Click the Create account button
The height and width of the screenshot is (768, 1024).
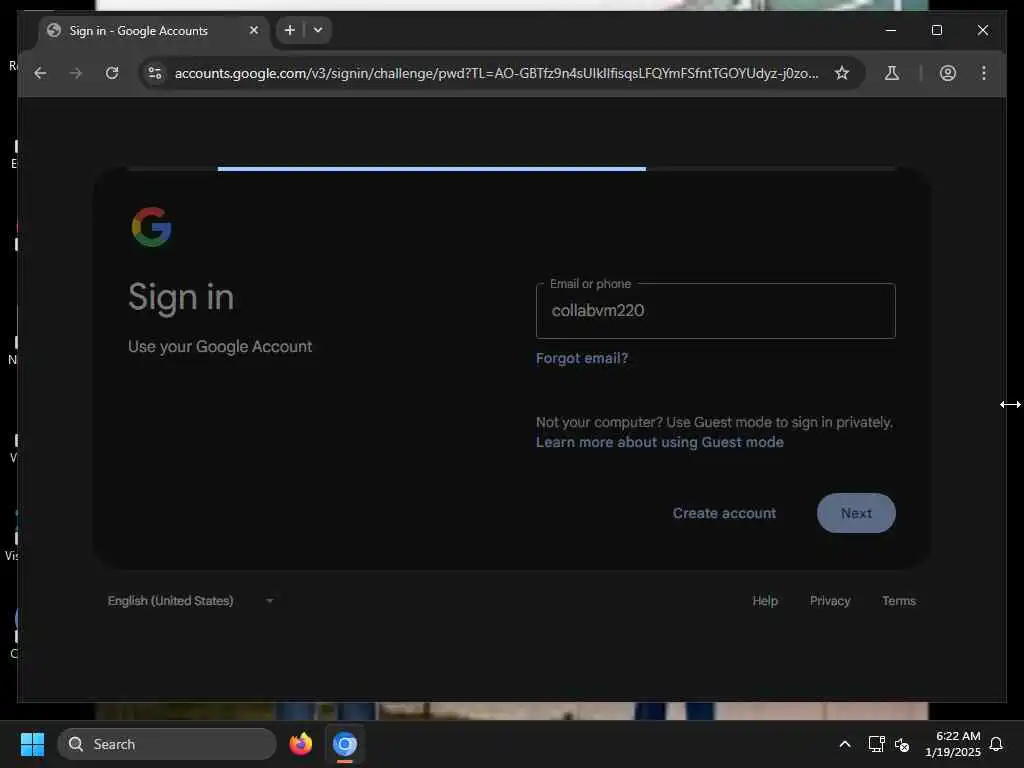coord(724,513)
